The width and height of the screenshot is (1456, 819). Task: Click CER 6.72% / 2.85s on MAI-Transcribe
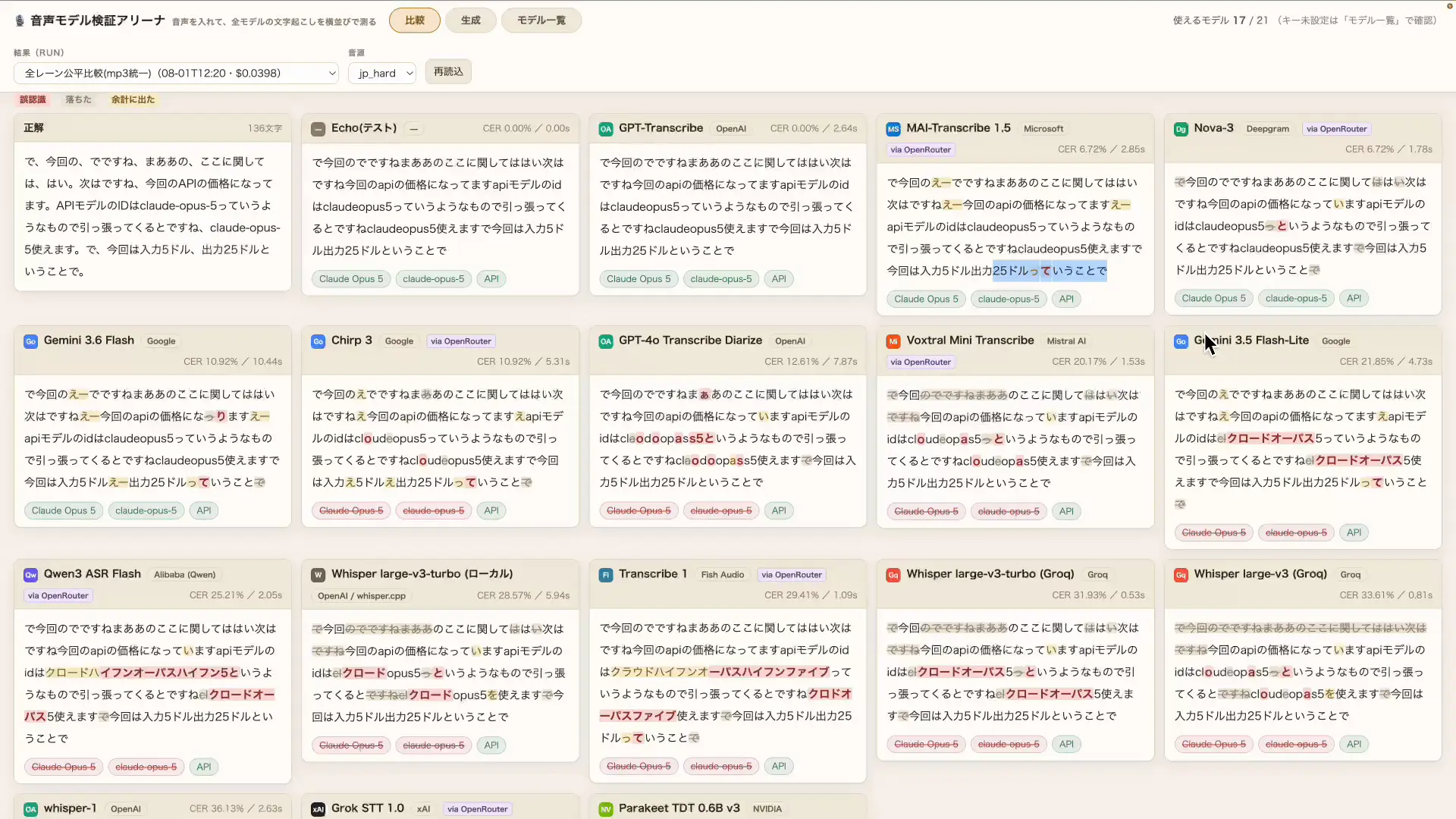click(x=1101, y=149)
